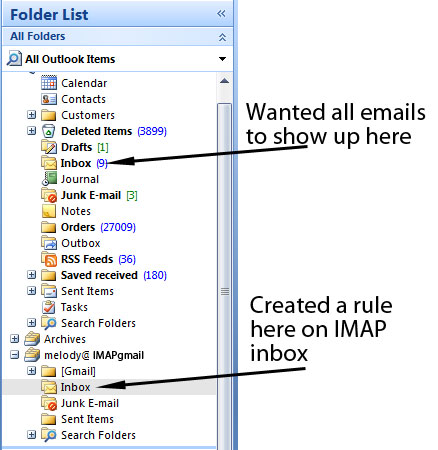438x450 pixels.
Task: Click the folder list scroll up arrow
Action: pyautogui.click(x=224, y=81)
